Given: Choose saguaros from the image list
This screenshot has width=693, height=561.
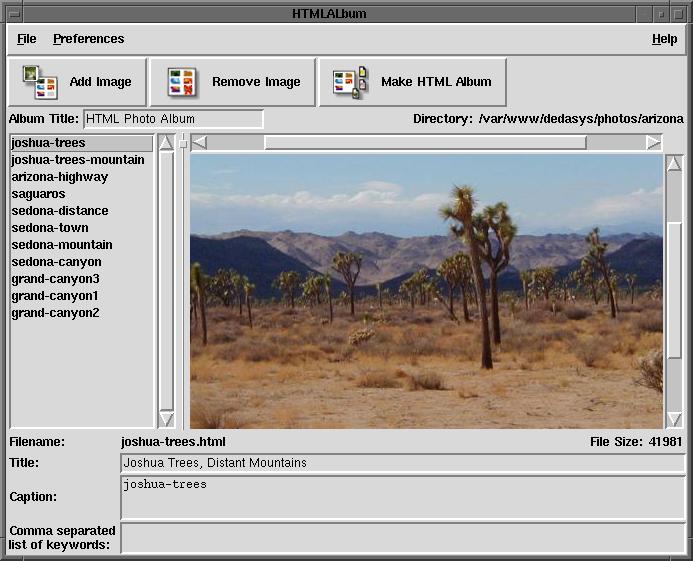Looking at the screenshot, I should pos(38,194).
